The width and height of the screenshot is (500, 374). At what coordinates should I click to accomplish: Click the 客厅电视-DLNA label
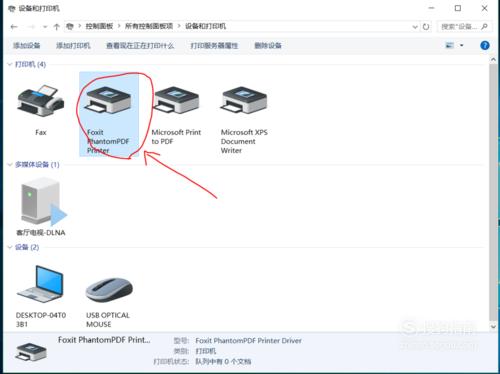click(x=41, y=233)
